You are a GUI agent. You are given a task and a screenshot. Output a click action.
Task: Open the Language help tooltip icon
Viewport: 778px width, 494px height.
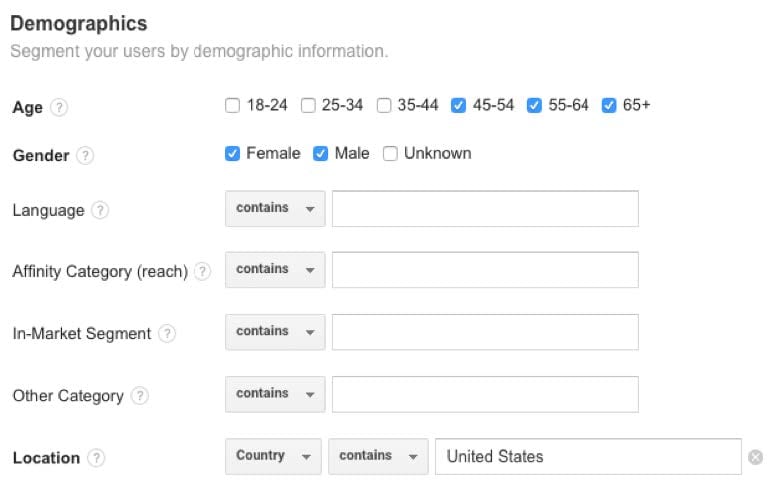pyautogui.click(x=100, y=210)
